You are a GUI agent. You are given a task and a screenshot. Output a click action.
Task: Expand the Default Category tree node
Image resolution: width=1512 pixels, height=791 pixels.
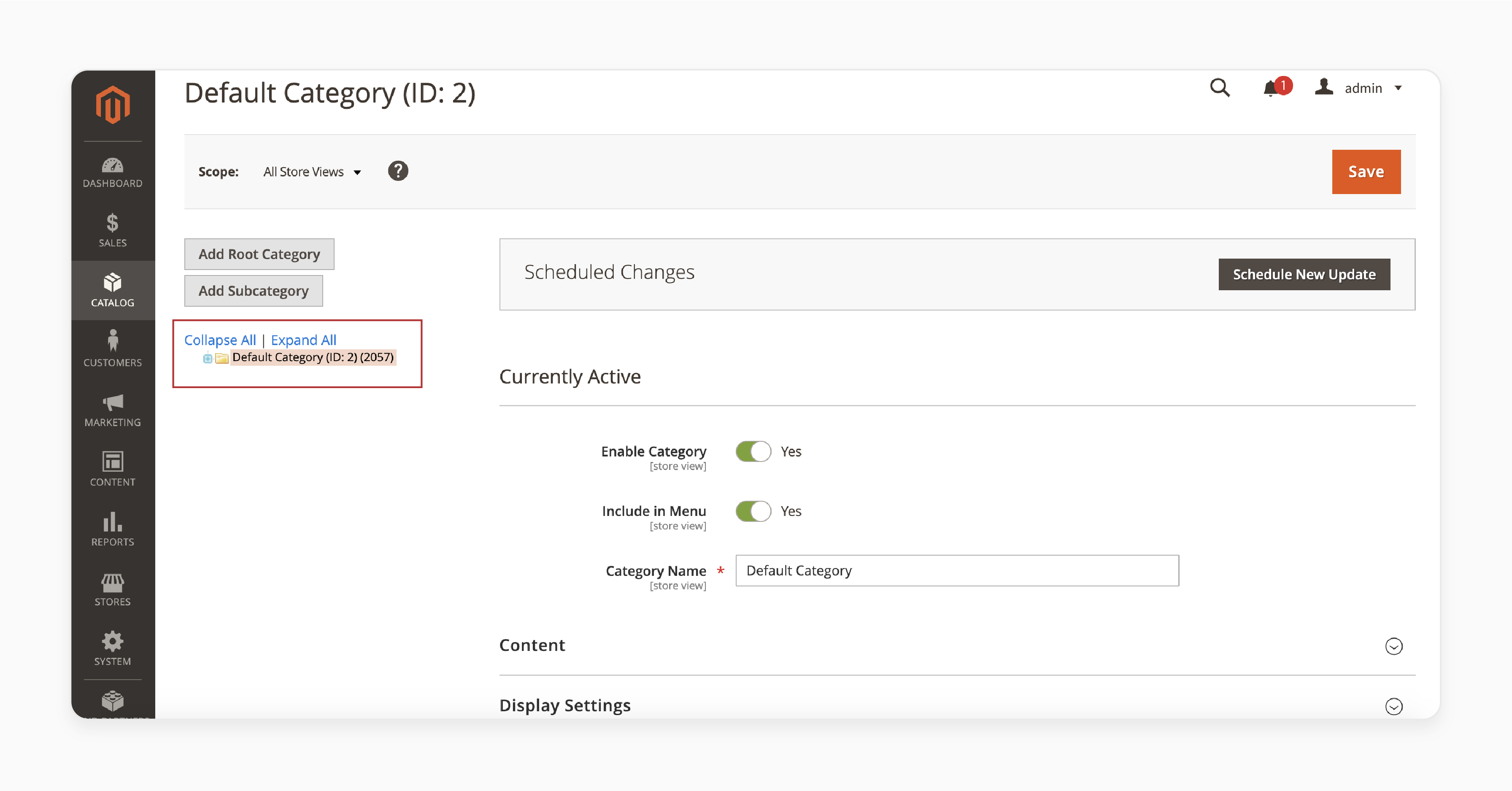tap(207, 358)
